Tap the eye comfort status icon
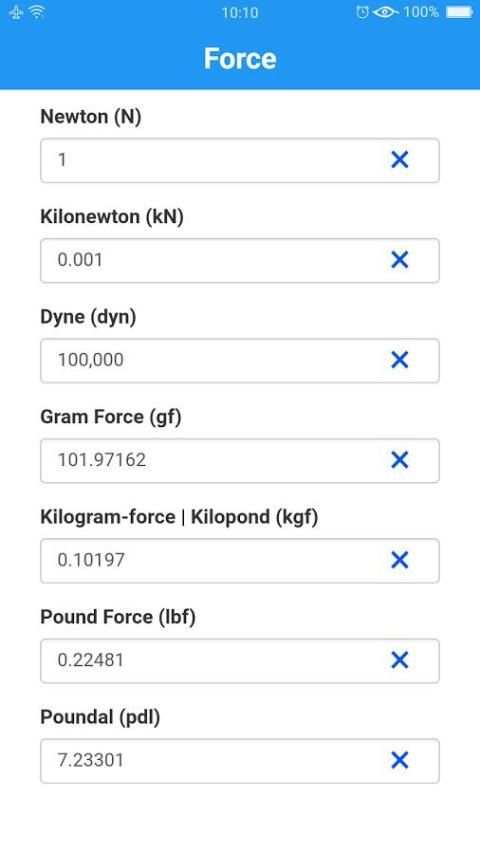Viewport: 480px width, 854px height. pos(385,12)
